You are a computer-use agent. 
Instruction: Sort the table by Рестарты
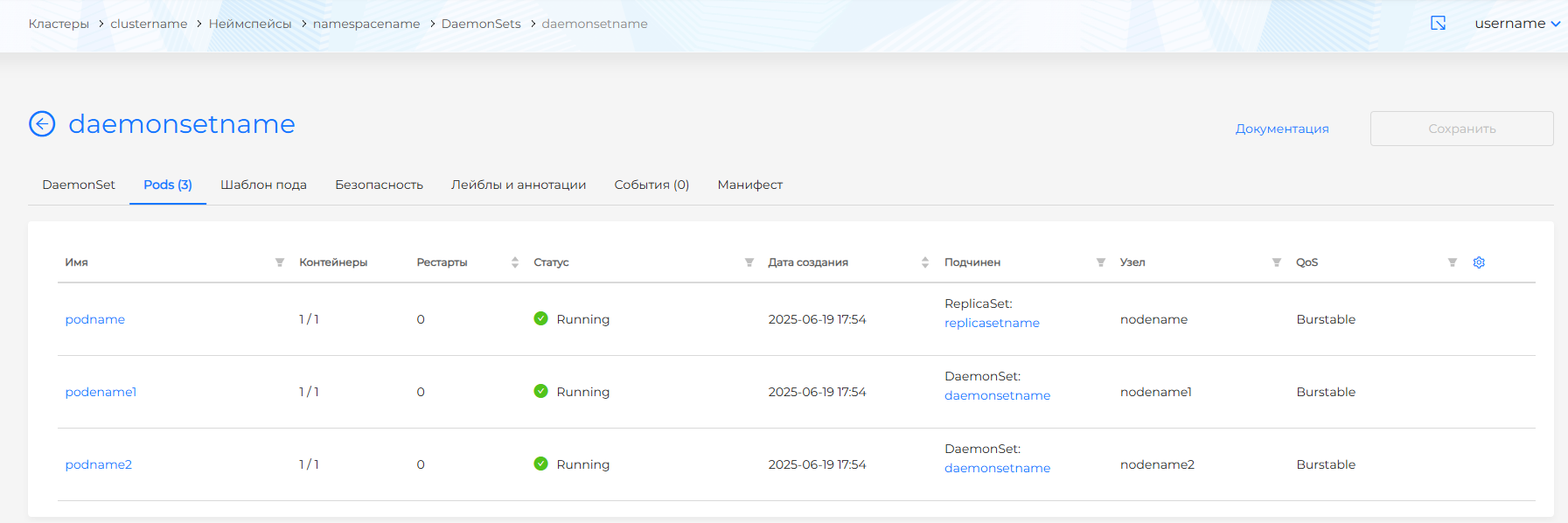(x=514, y=262)
